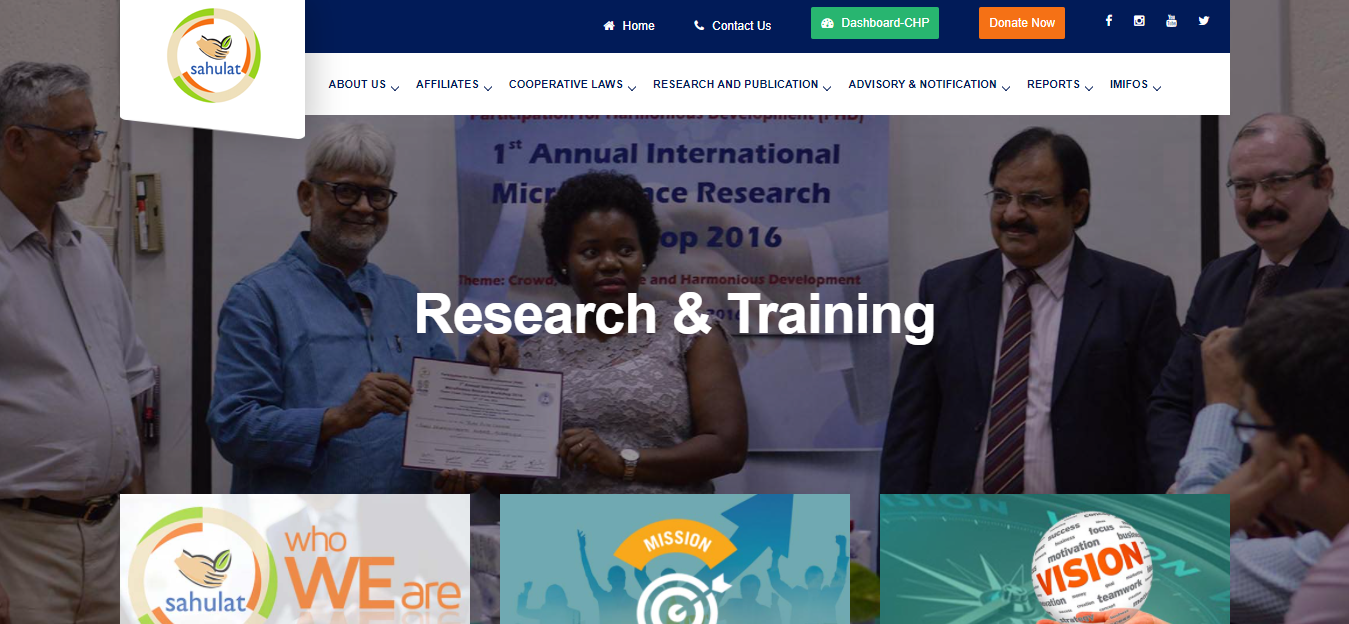Click the Donate Now button
This screenshot has height=624, width=1349.
pos(1022,23)
